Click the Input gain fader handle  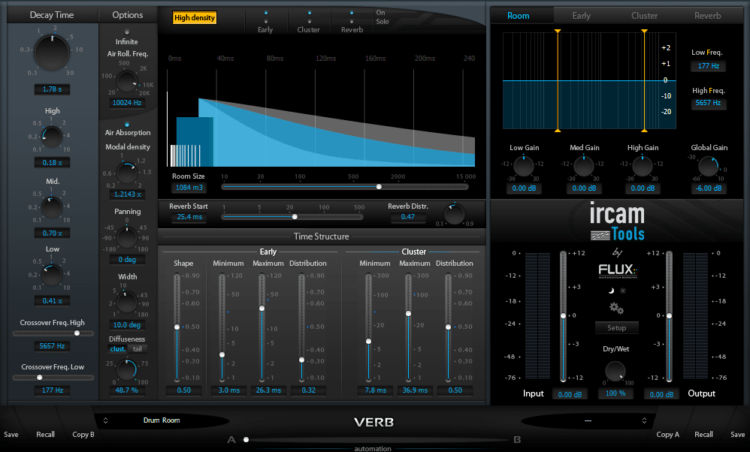(x=563, y=316)
